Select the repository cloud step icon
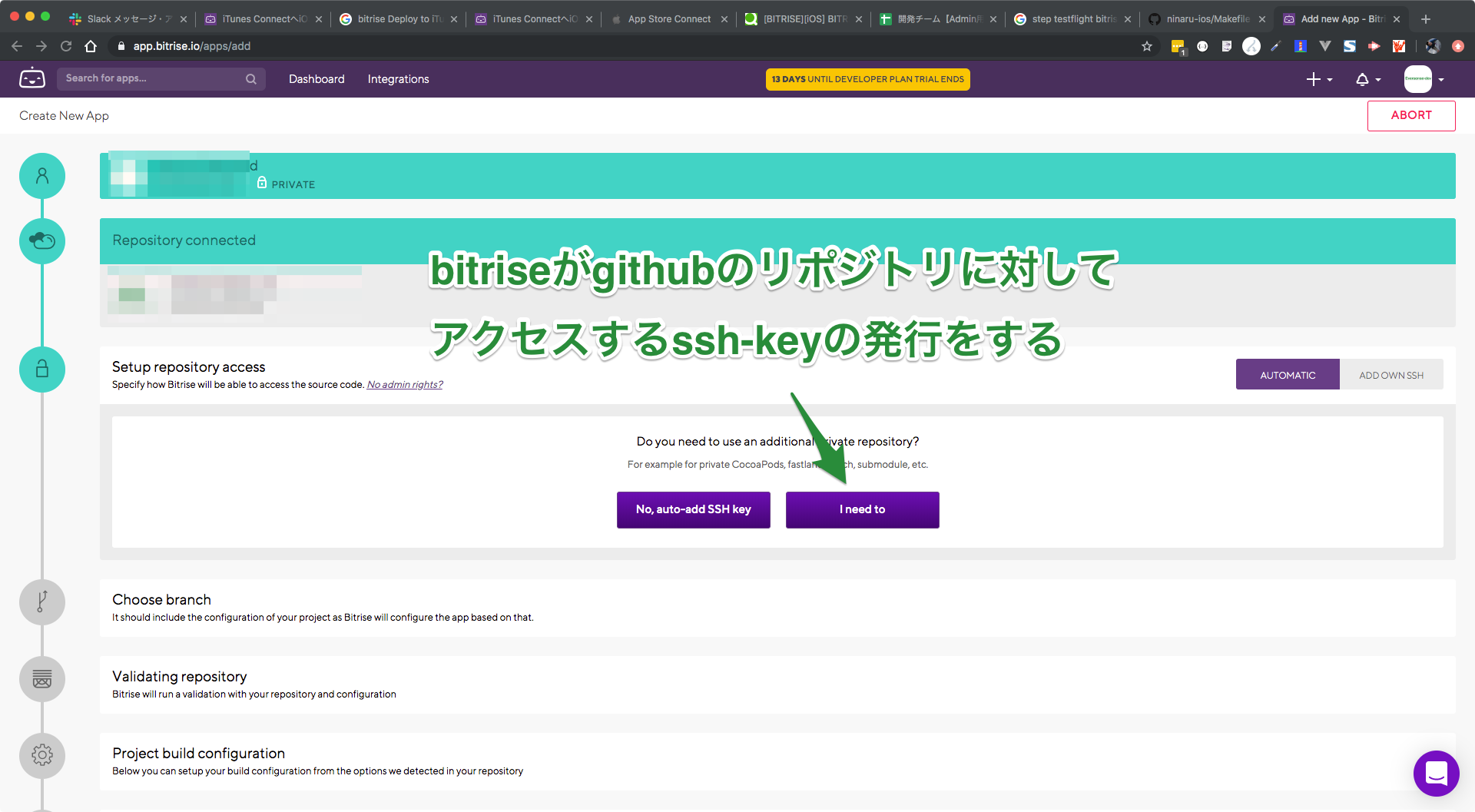The height and width of the screenshot is (812, 1475). (x=42, y=241)
